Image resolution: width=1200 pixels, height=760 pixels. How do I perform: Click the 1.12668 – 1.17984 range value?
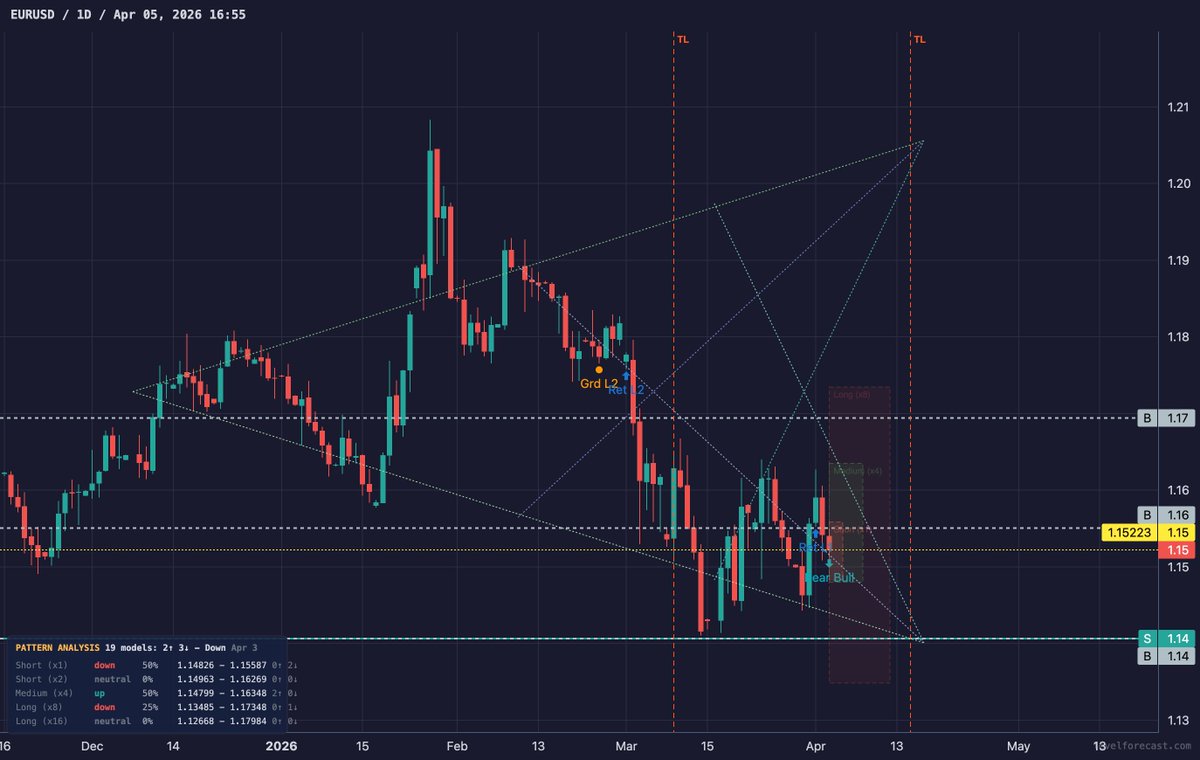coord(221,720)
